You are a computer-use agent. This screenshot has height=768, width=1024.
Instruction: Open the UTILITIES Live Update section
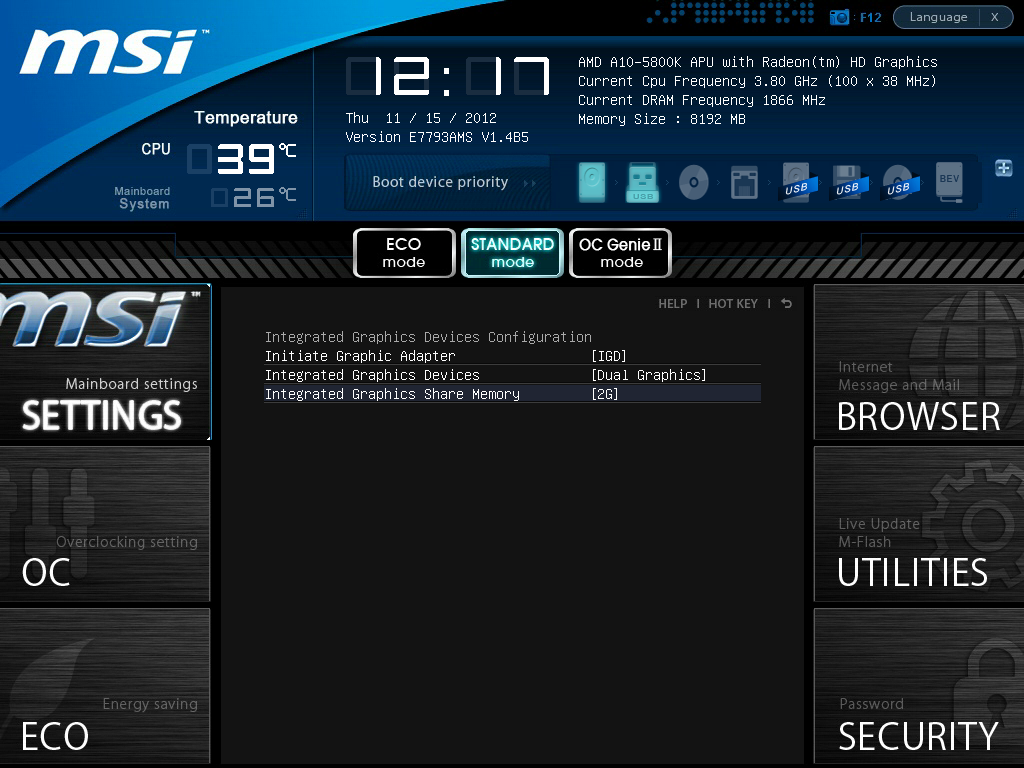(x=919, y=524)
